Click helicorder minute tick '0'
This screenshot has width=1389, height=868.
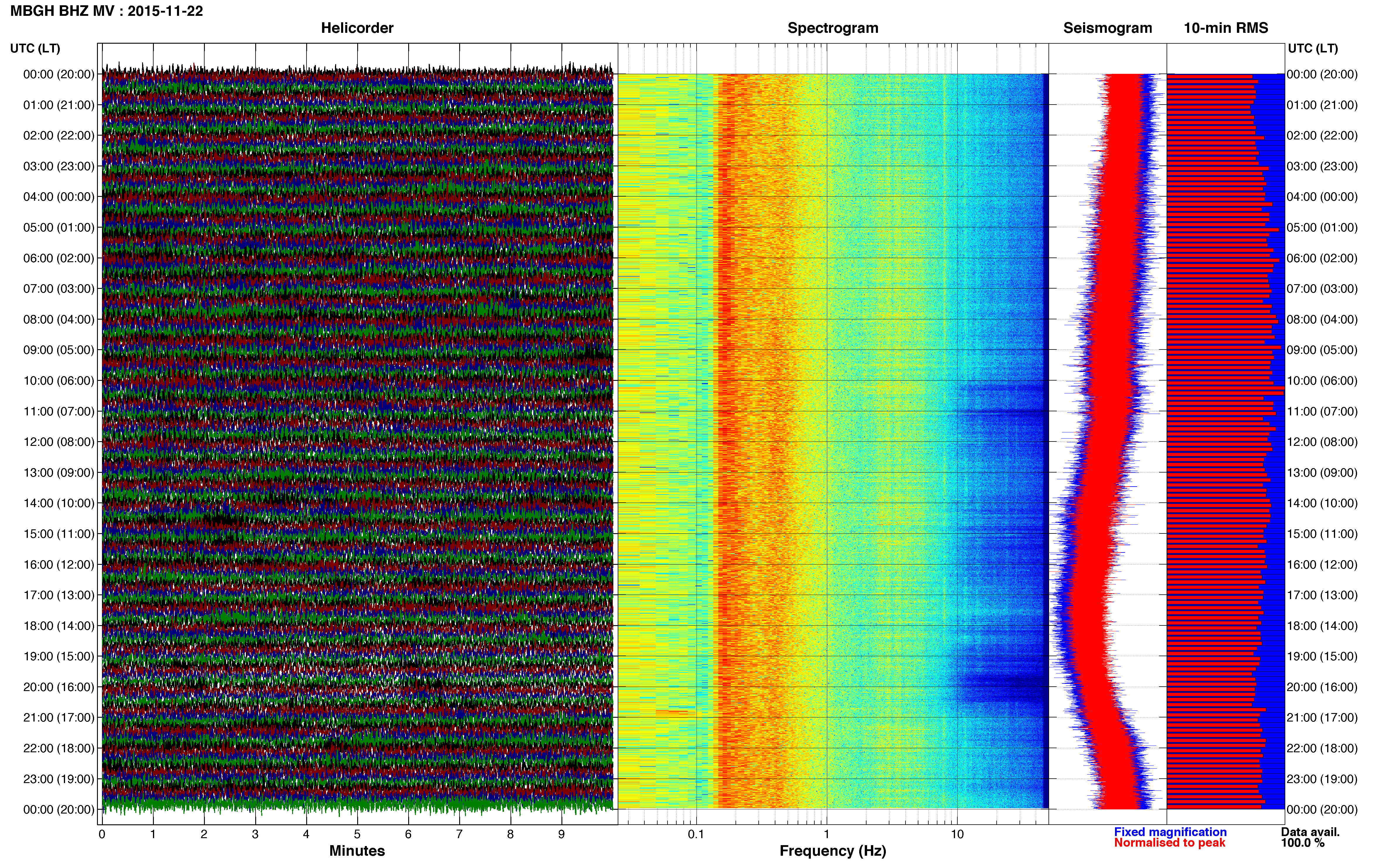[102, 835]
